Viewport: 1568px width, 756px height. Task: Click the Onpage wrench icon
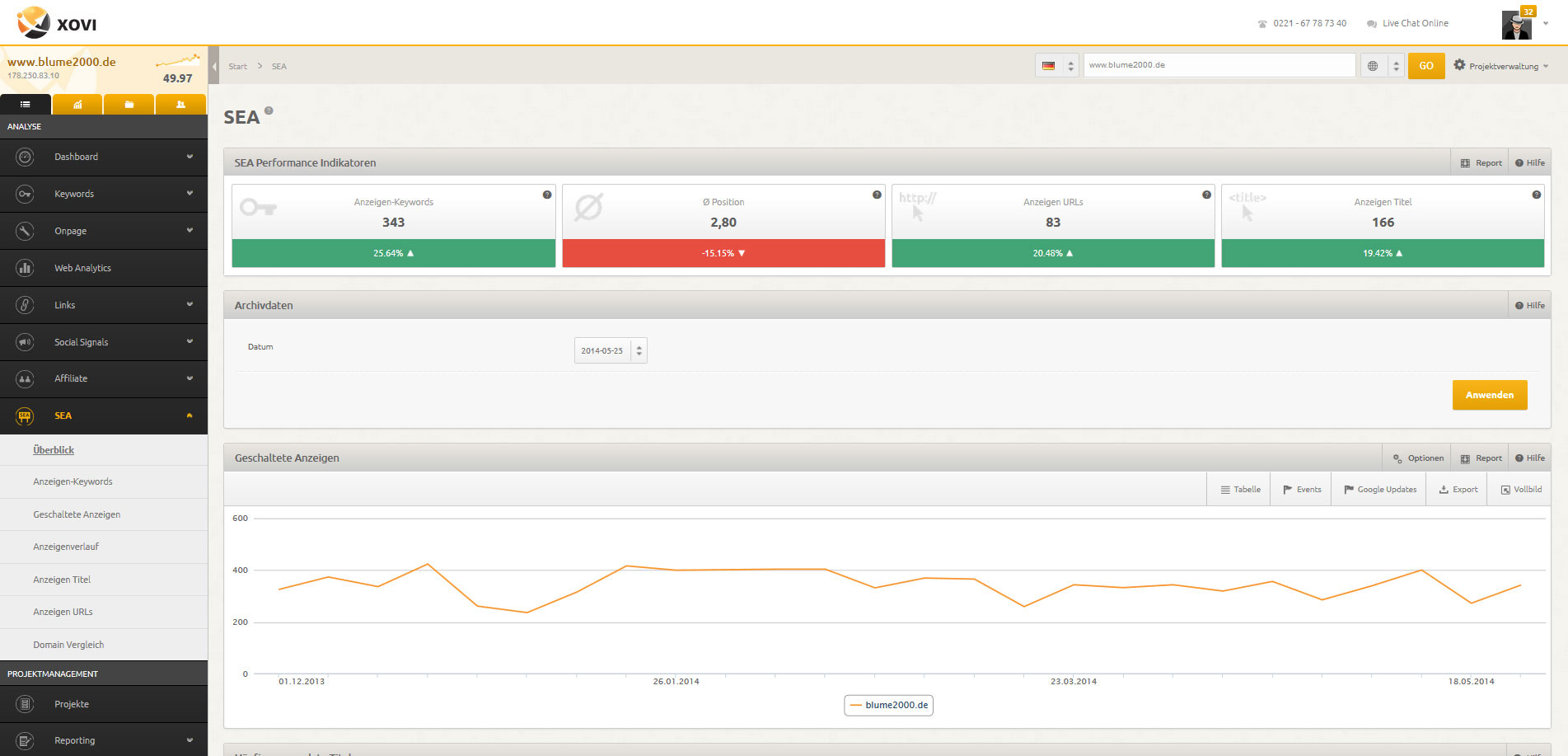click(x=25, y=231)
